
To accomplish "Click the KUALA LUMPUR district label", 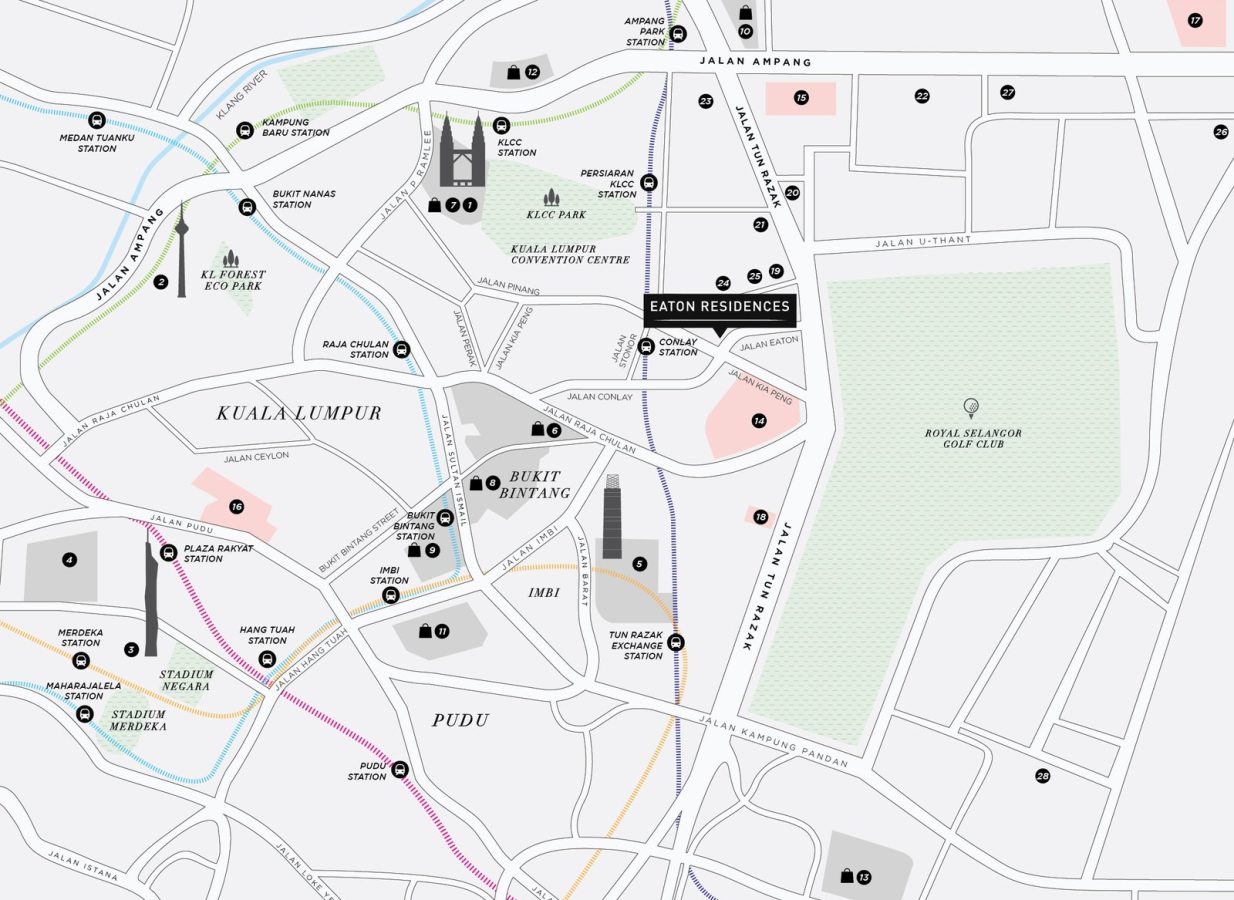I will click(299, 413).
